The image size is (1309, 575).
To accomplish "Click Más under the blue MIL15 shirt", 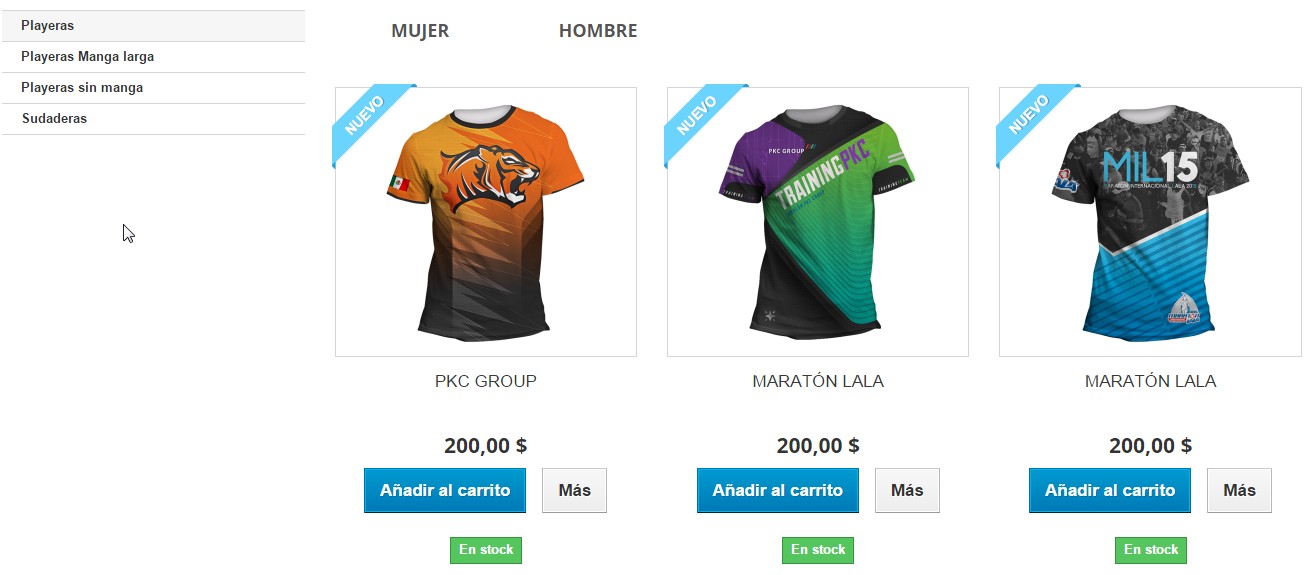I will click(1239, 491).
